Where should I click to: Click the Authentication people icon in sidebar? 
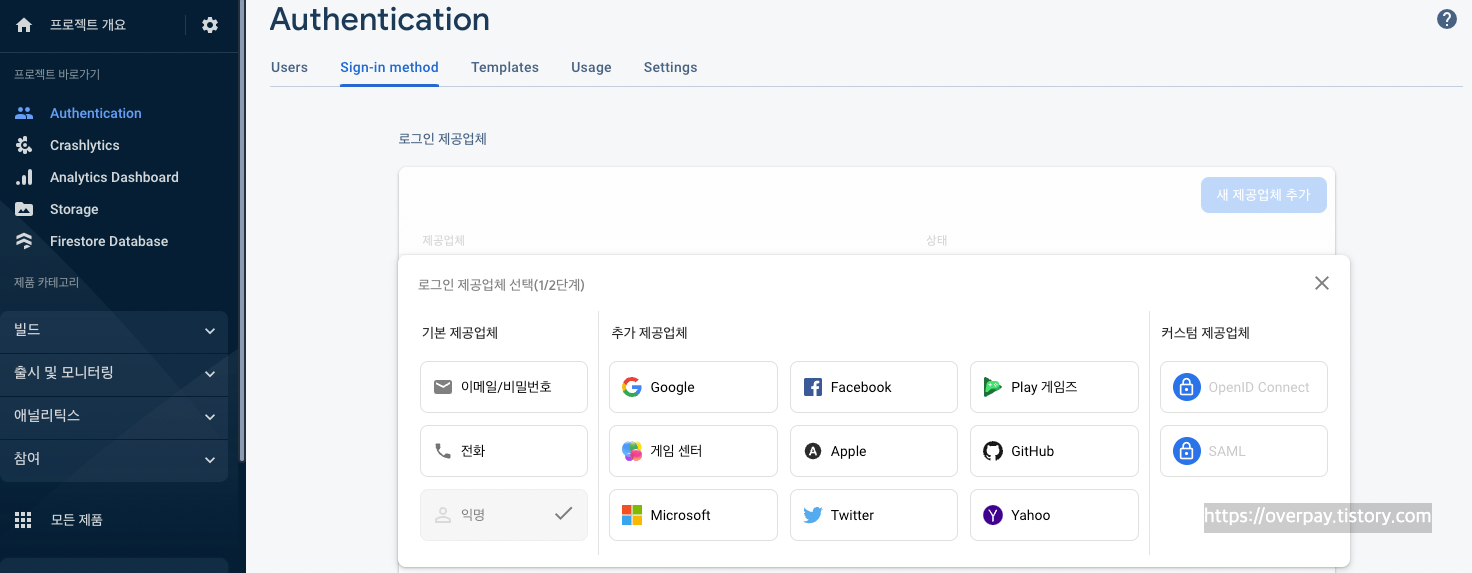pyautogui.click(x=24, y=113)
